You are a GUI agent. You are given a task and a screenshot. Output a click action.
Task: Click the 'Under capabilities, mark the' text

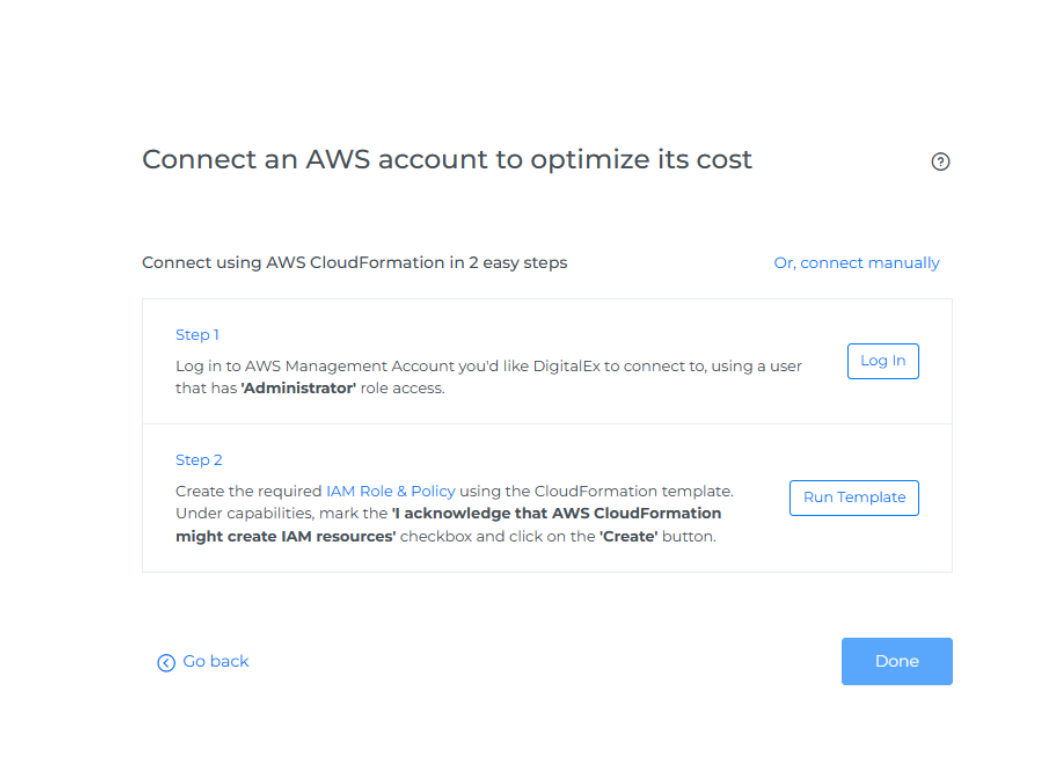pyautogui.click(x=281, y=513)
